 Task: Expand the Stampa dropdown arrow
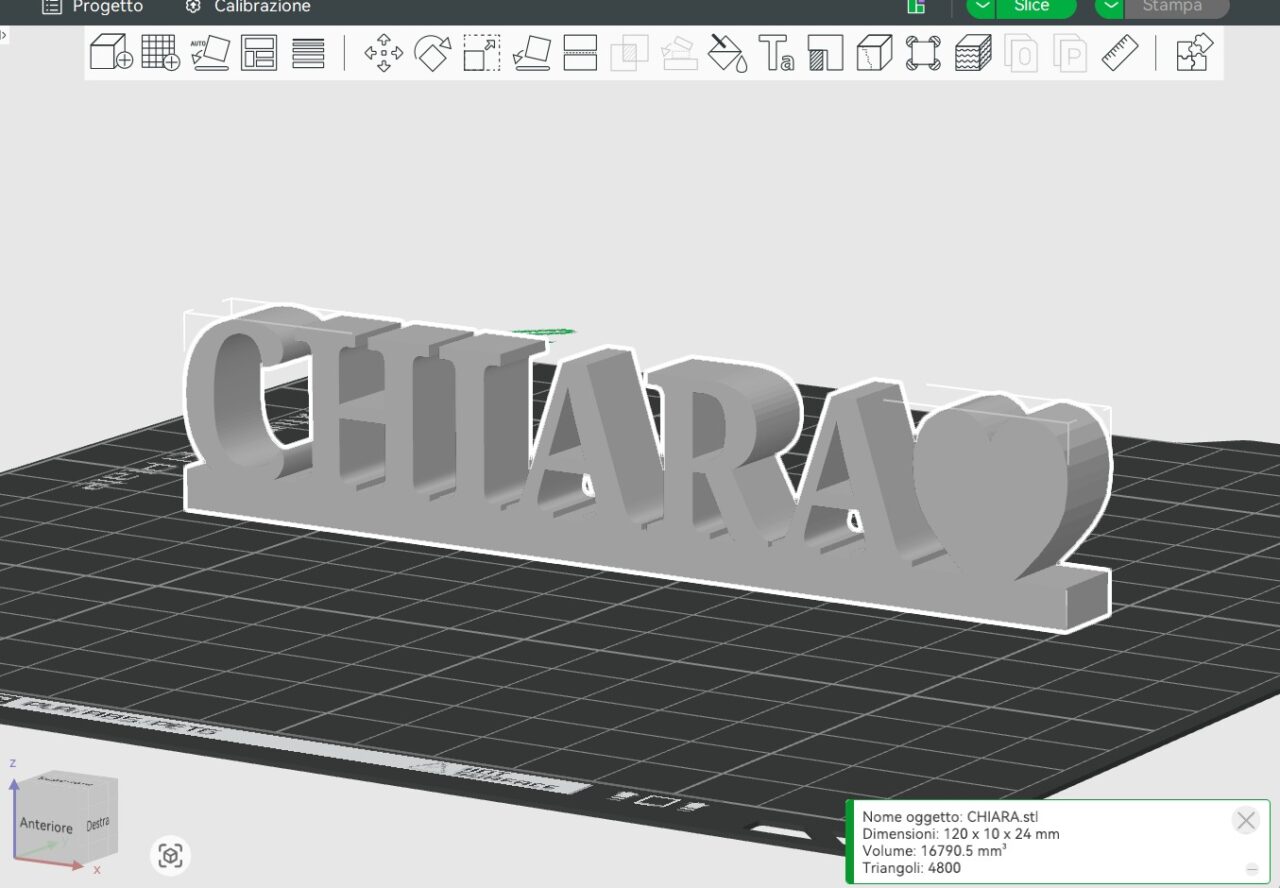(1110, 6)
